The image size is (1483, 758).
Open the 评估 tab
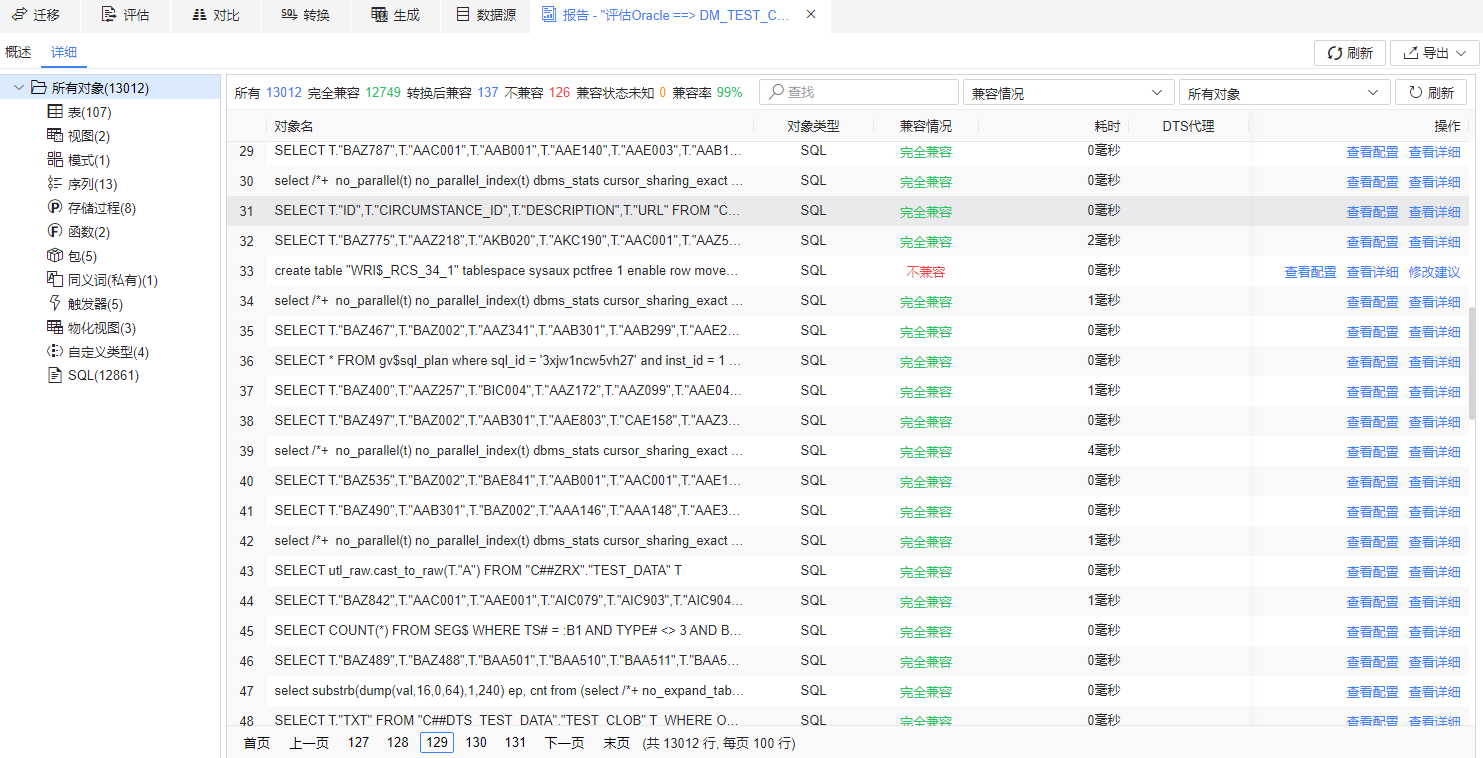(x=125, y=15)
